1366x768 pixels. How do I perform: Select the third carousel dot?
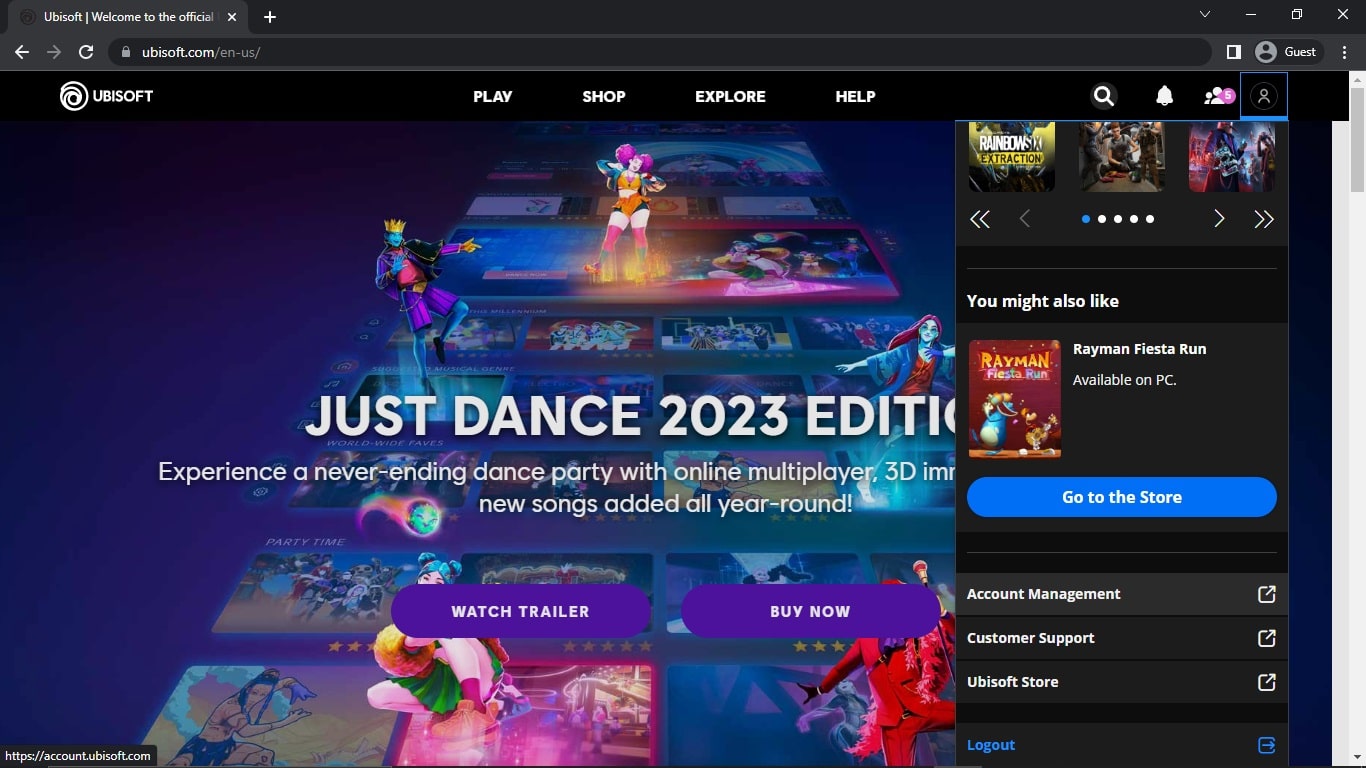point(1118,219)
